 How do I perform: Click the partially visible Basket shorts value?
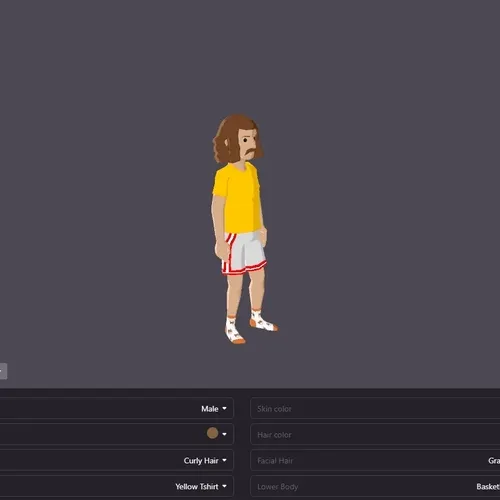488,487
